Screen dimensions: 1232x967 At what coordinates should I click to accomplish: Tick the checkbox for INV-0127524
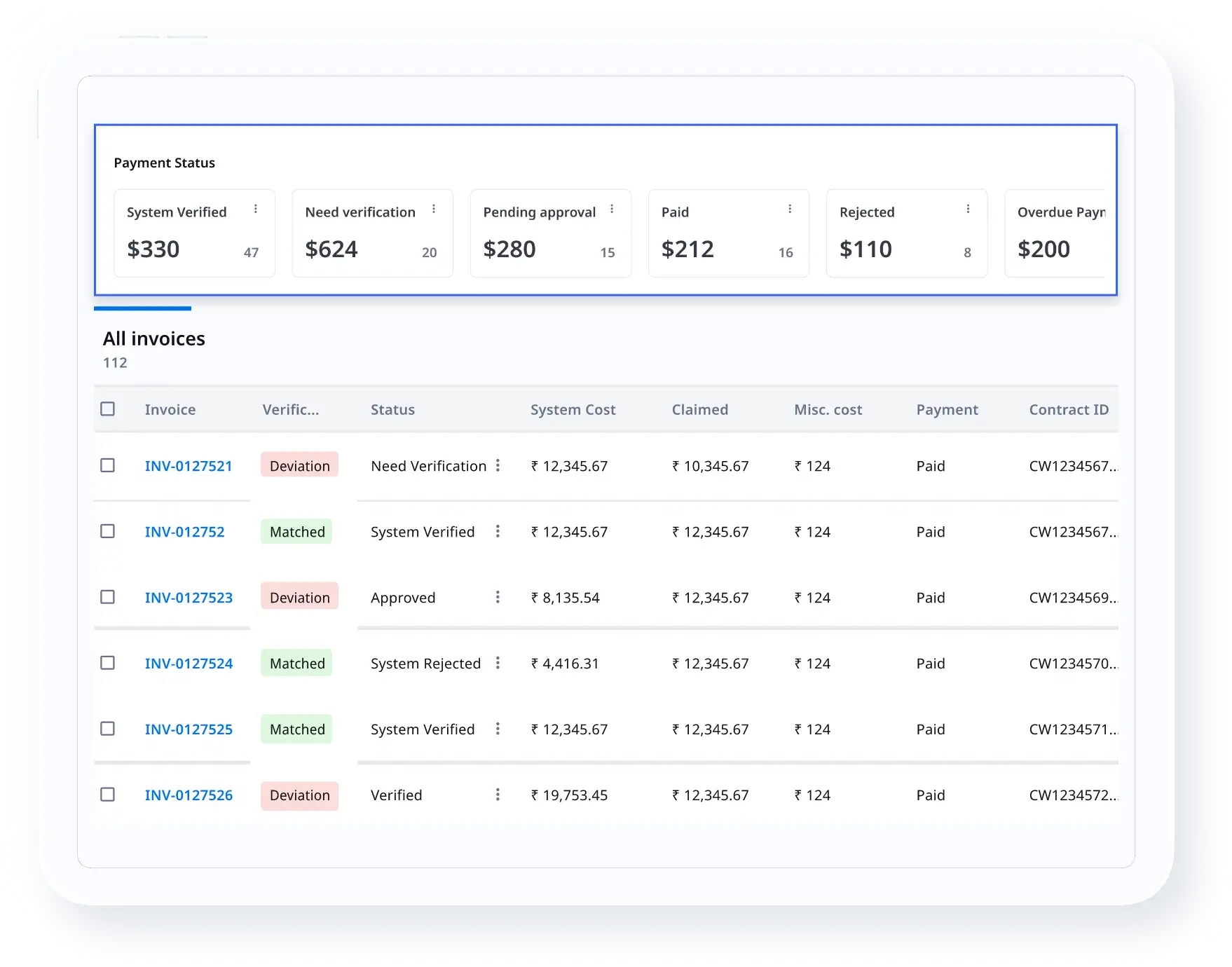coord(107,663)
